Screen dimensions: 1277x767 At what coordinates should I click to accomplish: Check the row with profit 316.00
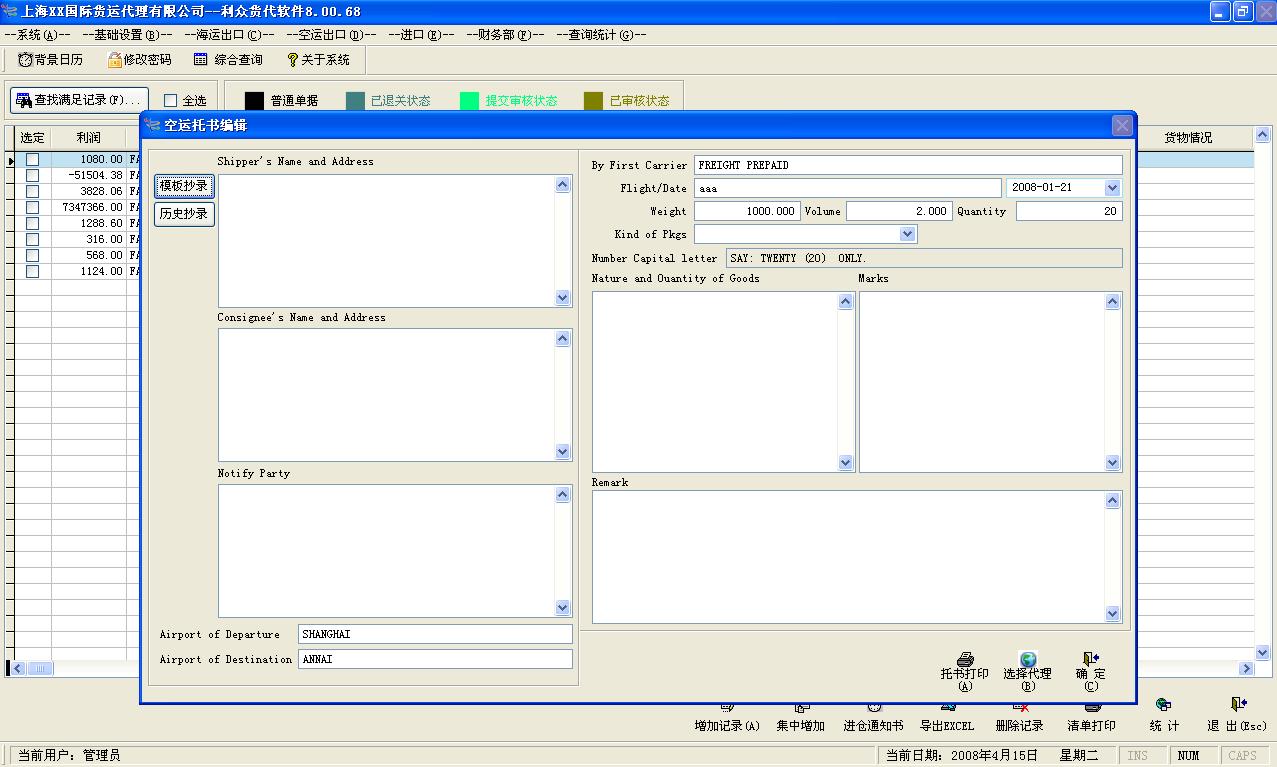point(32,239)
